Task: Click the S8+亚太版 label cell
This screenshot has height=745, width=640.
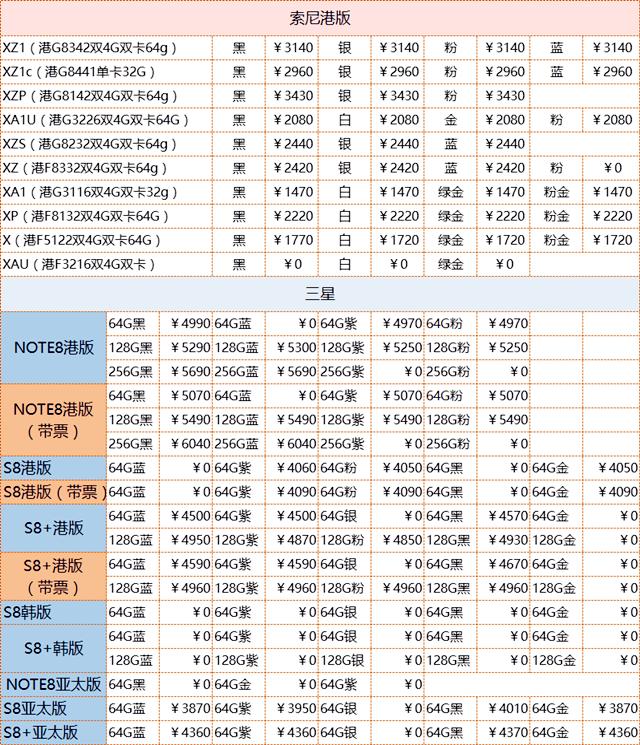Action: (x=54, y=733)
